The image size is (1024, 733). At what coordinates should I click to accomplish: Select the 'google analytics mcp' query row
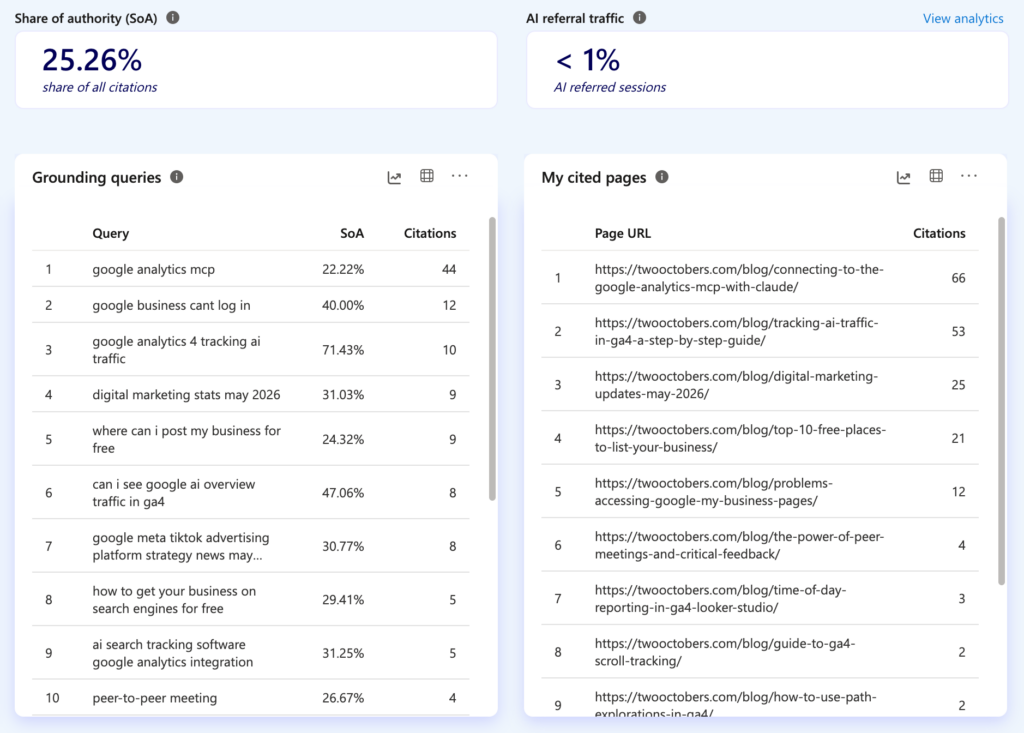(251, 269)
